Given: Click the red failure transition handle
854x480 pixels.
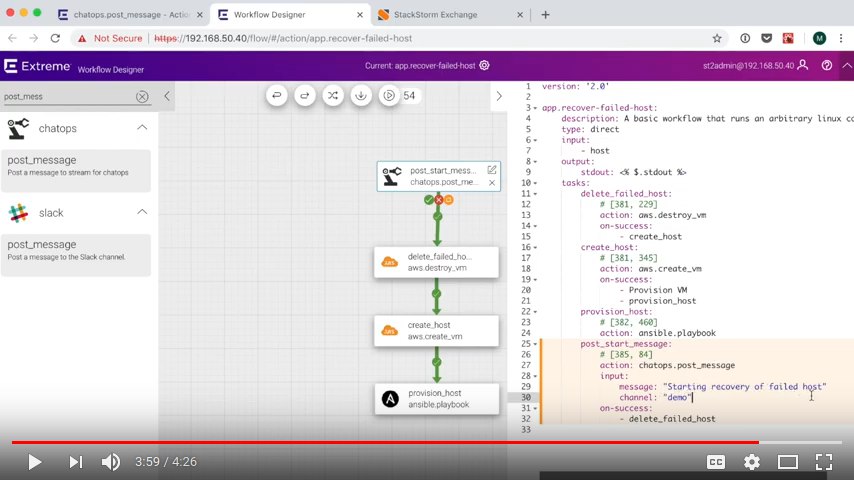Looking at the screenshot, I should tap(438, 200).
